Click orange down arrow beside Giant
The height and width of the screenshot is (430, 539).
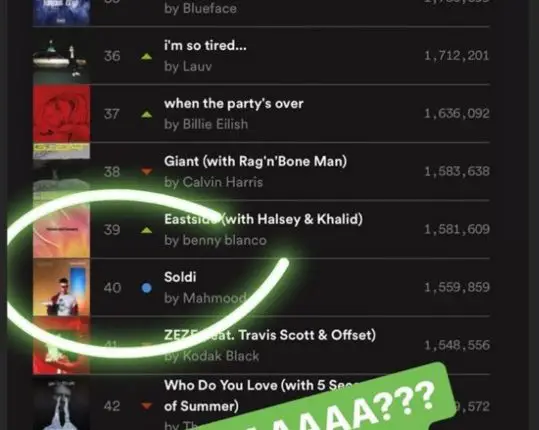[146, 171]
